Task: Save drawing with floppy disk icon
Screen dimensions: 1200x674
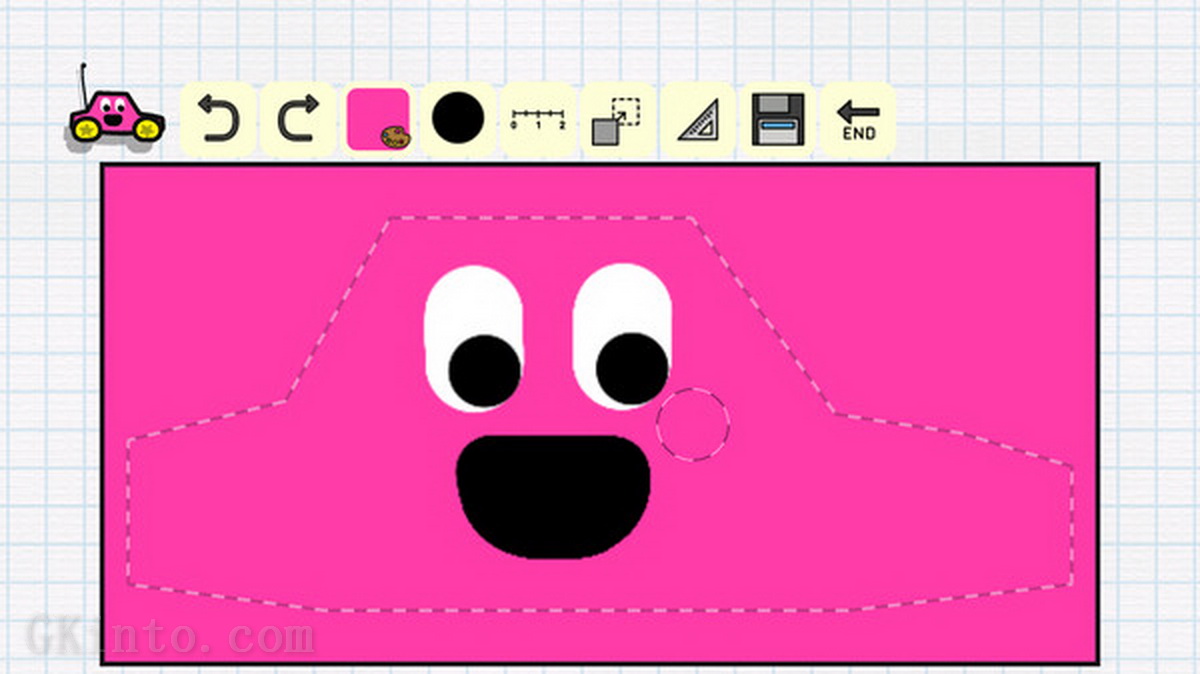Action: tap(778, 119)
